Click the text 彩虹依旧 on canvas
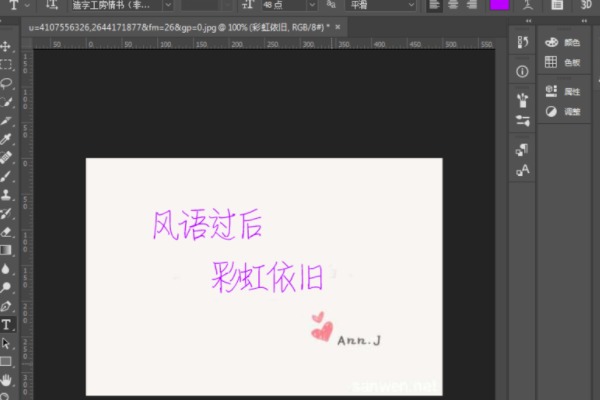600x400 pixels. pyautogui.click(x=267, y=277)
